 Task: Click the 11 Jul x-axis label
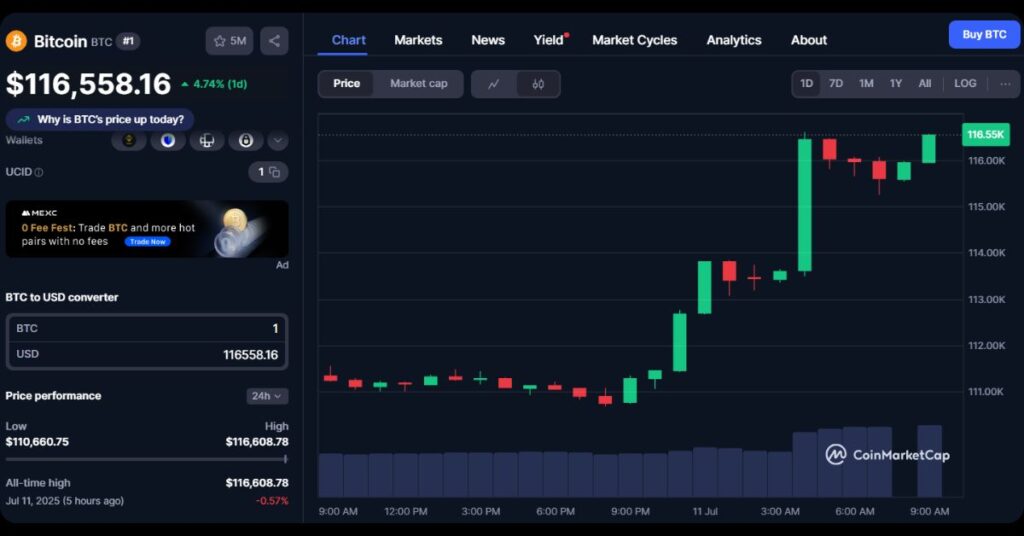click(705, 511)
